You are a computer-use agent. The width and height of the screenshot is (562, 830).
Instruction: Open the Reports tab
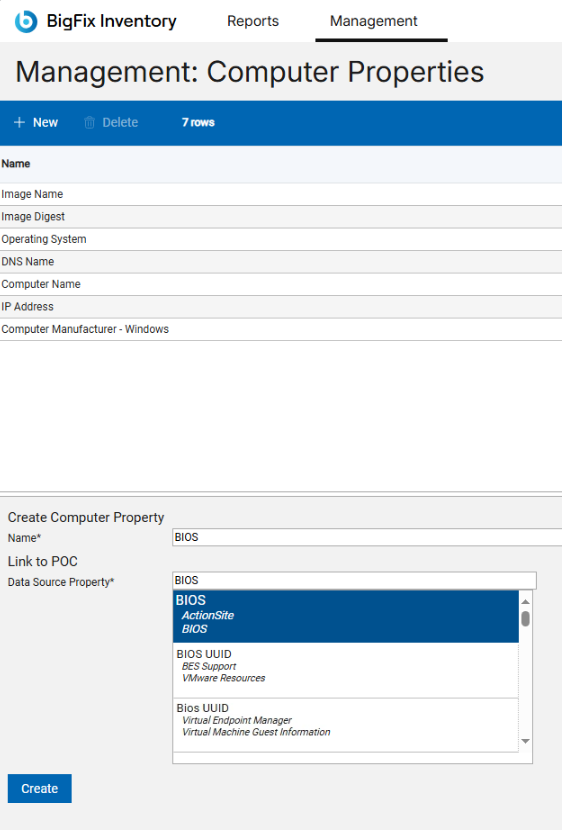253,21
